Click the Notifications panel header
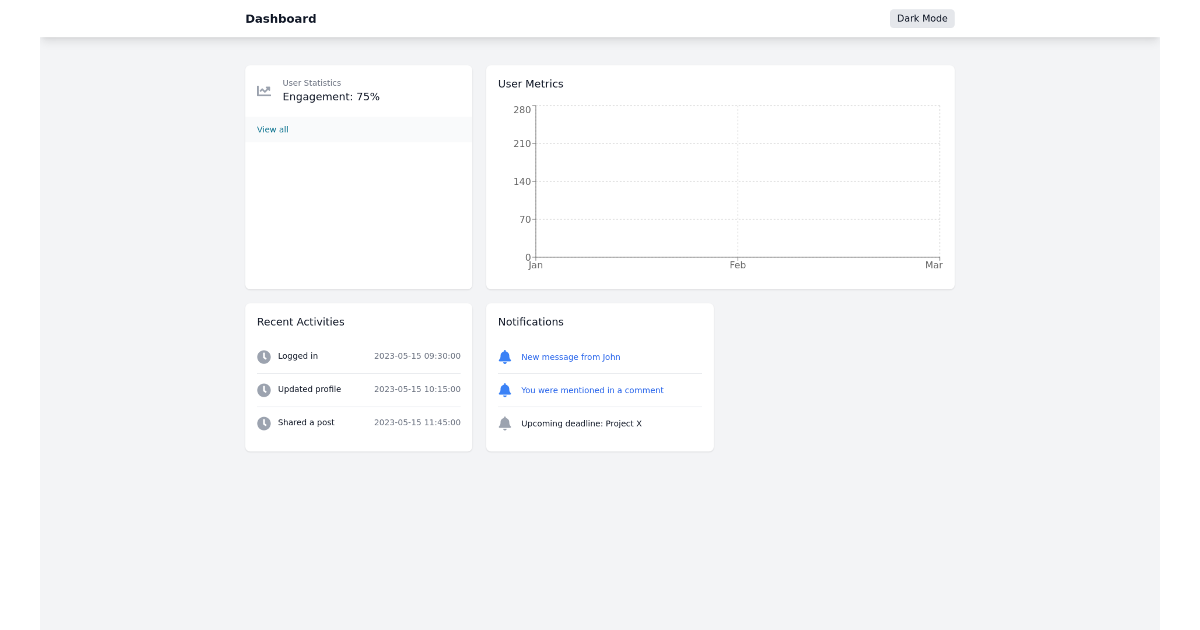Screen dimensions: 1200x630 [x=531, y=321]
